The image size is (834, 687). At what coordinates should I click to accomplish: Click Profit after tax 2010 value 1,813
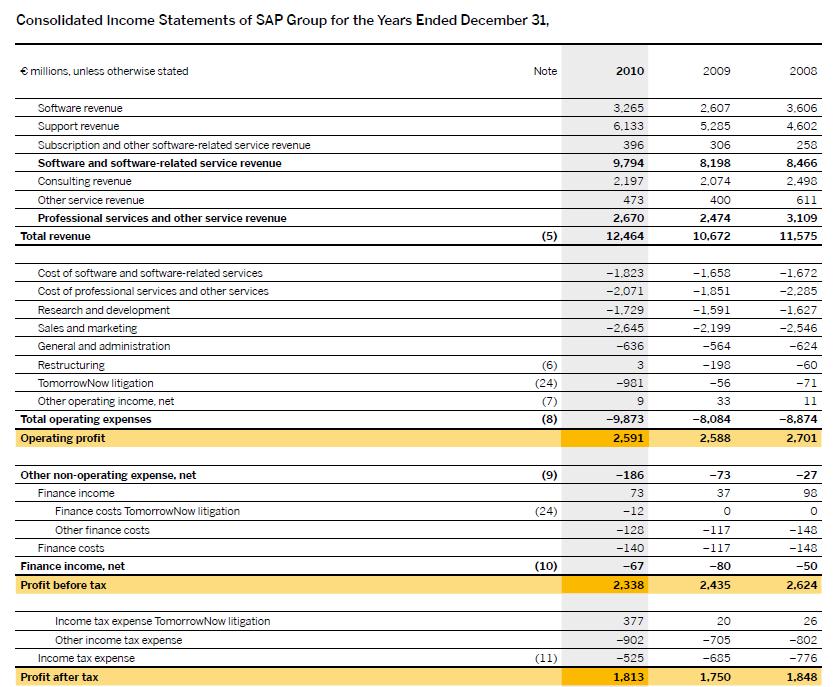[x=628, y=677]
